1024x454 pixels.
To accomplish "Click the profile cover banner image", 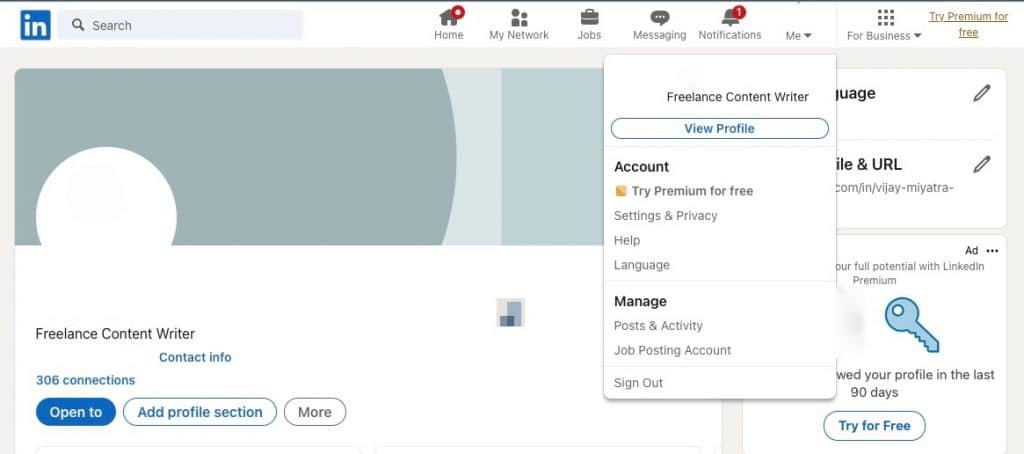I will click(x=310, y=157).
